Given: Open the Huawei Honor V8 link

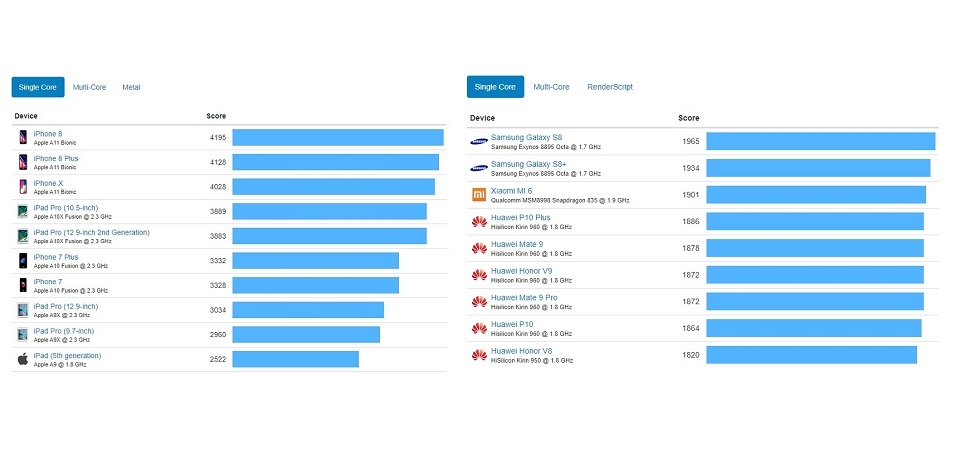Looking at the screenshot, I should click(522, 351).
